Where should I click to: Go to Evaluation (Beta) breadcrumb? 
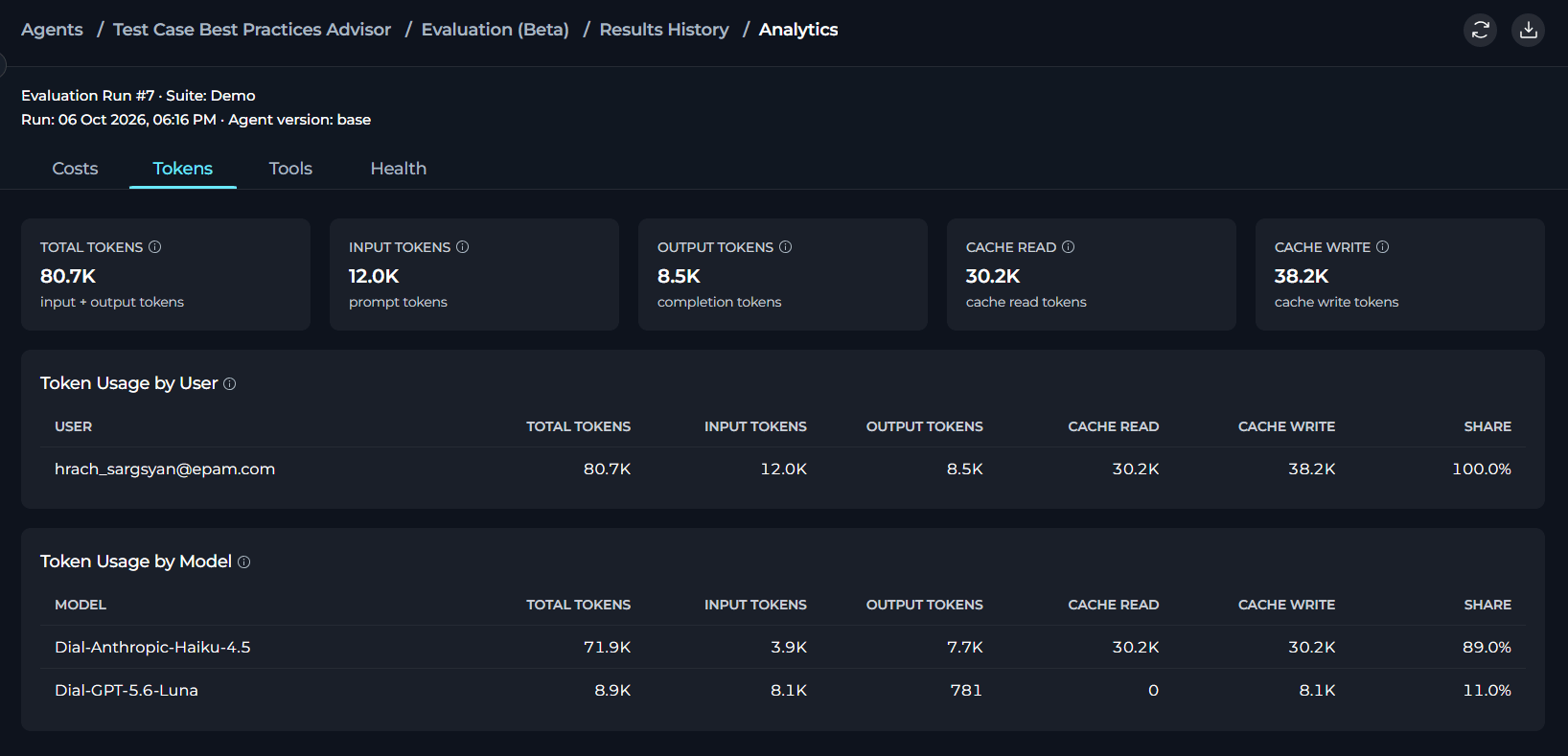[495, 30]
